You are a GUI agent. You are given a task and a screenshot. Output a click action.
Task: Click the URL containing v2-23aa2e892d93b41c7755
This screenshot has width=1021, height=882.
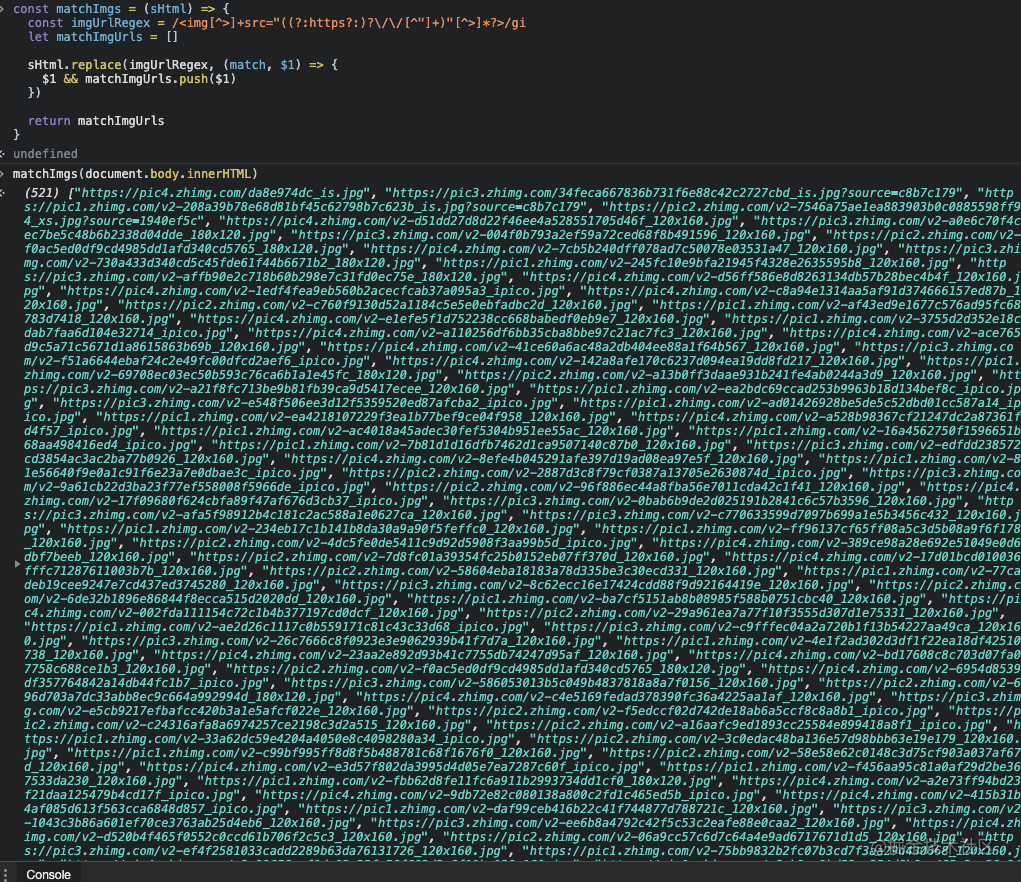pos(414,655)
